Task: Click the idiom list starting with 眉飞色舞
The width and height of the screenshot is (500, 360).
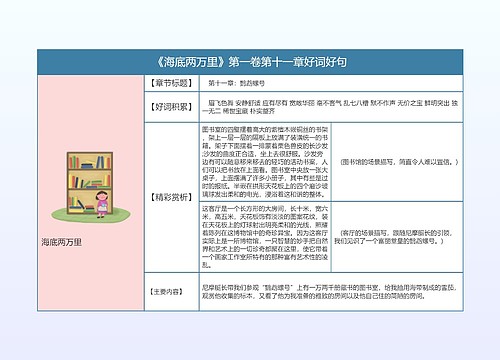Action: pyautogui.click(x=330, y=107)
